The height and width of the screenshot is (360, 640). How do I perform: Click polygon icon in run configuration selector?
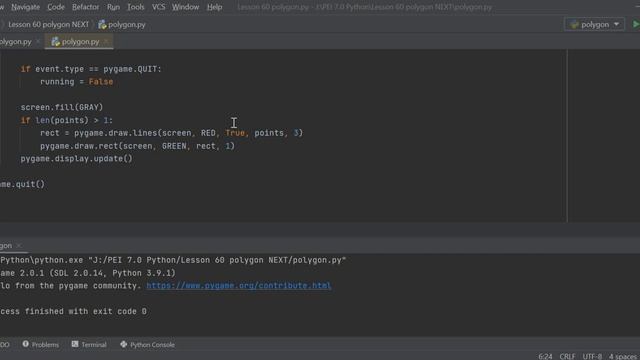[x=574, y=24]
